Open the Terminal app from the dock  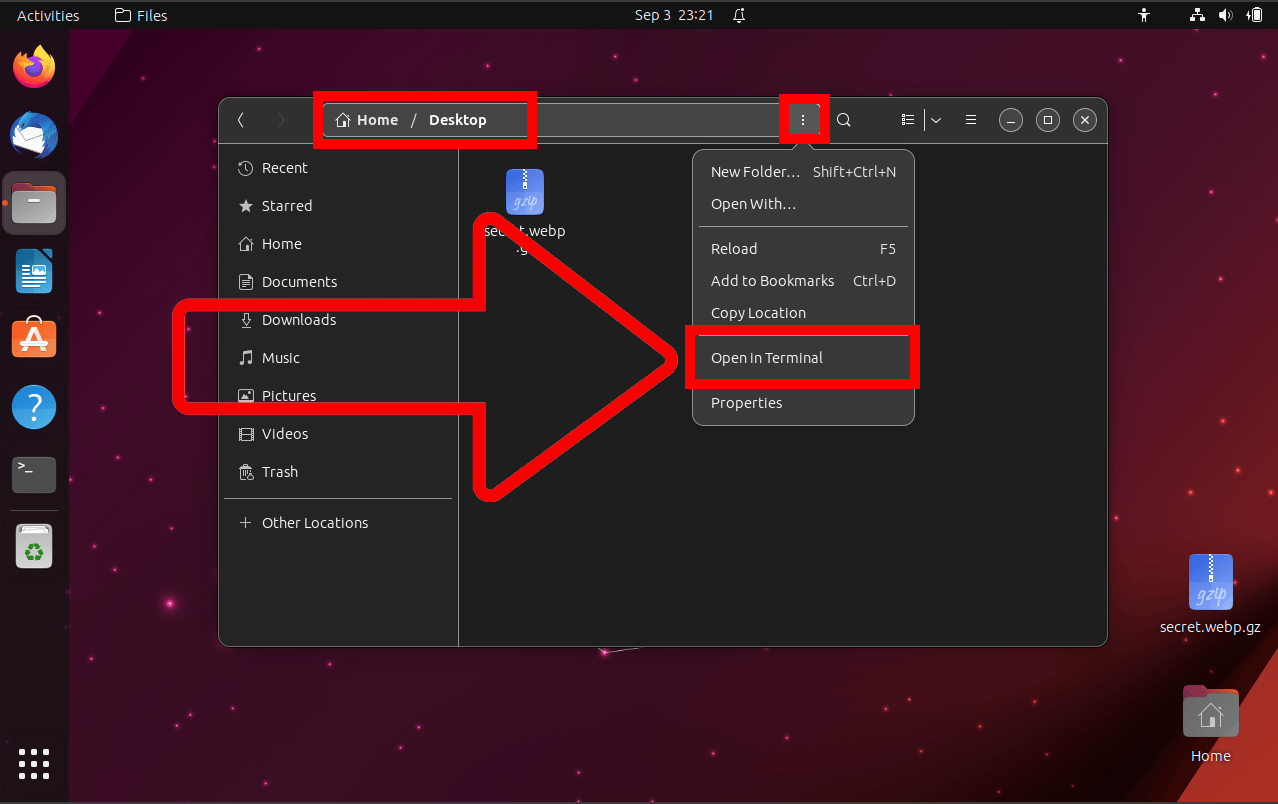pyautogui.click(x=33, y=474)
